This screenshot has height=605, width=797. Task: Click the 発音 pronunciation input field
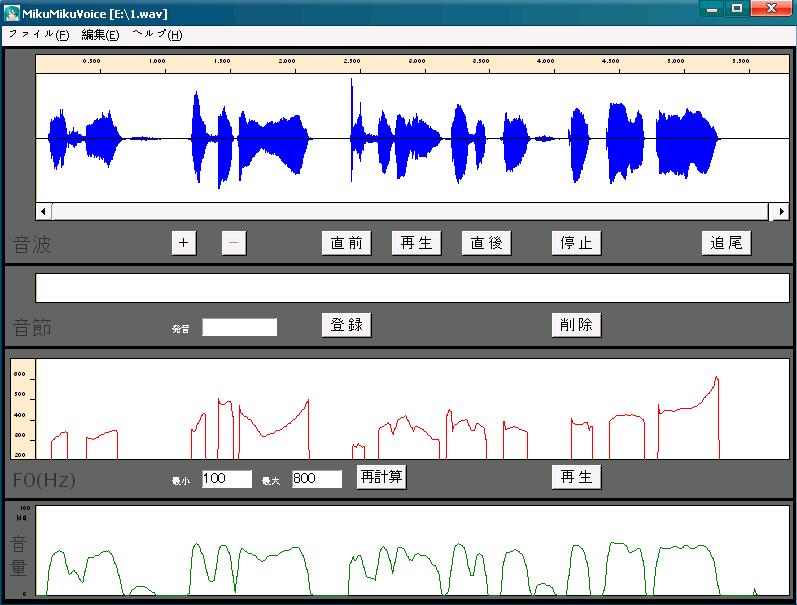(x=239, y=327)
